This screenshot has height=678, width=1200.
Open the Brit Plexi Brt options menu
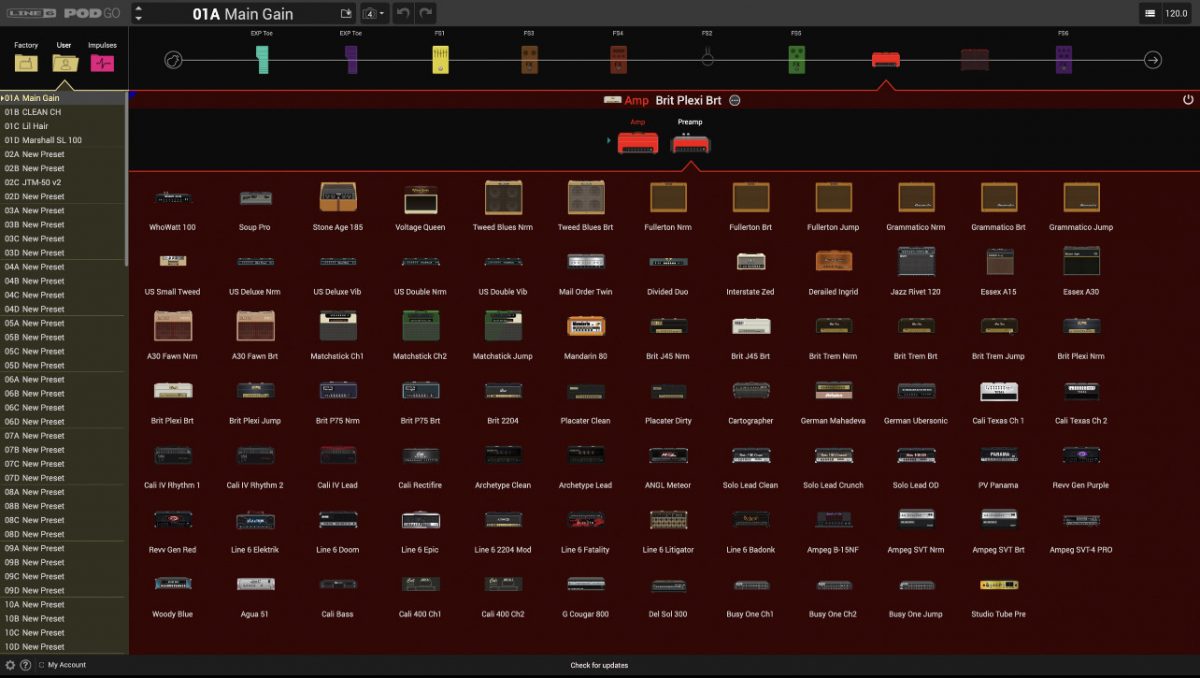coord(735,100)
